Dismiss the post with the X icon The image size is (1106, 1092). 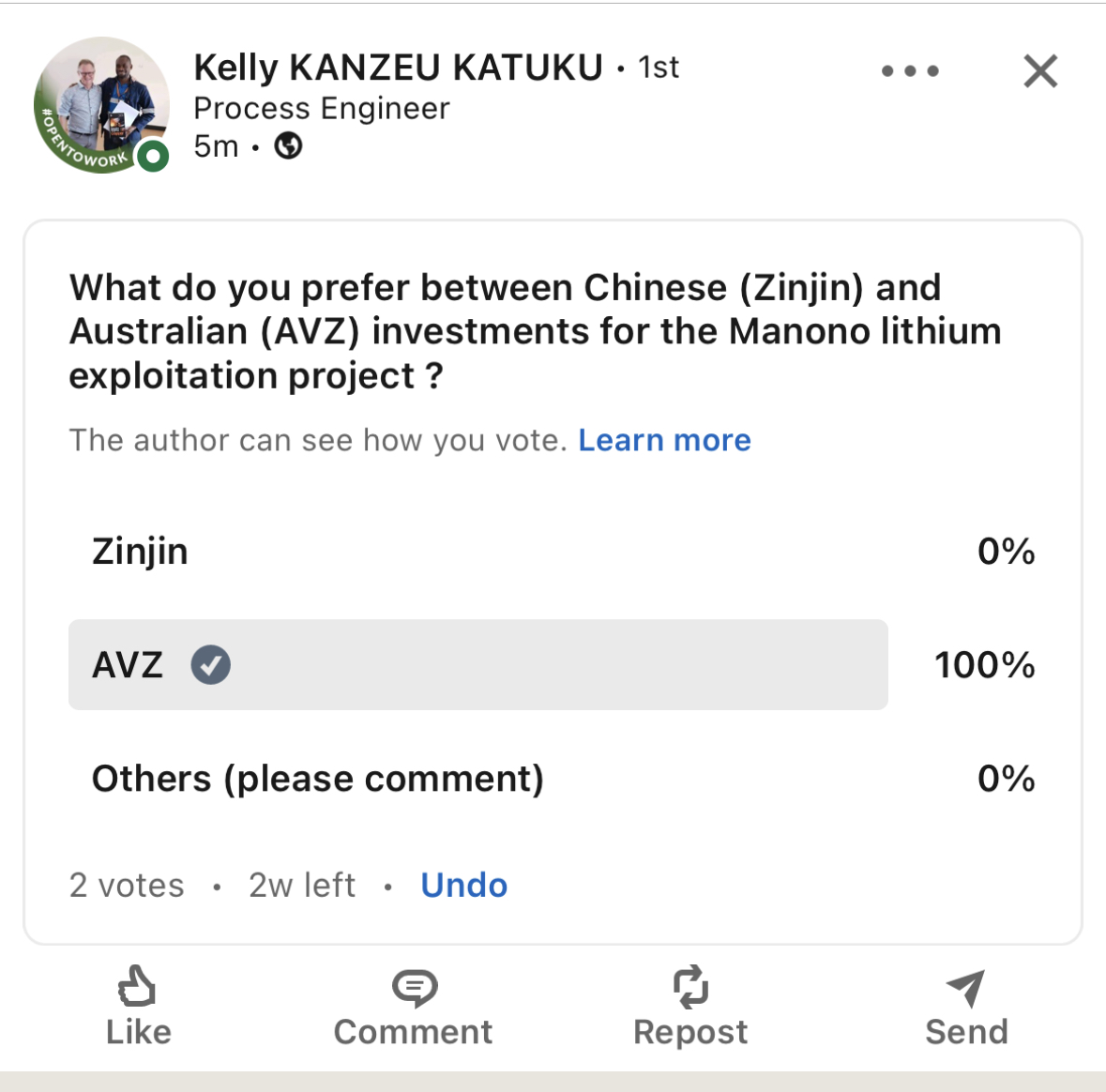pos(1040,71)
